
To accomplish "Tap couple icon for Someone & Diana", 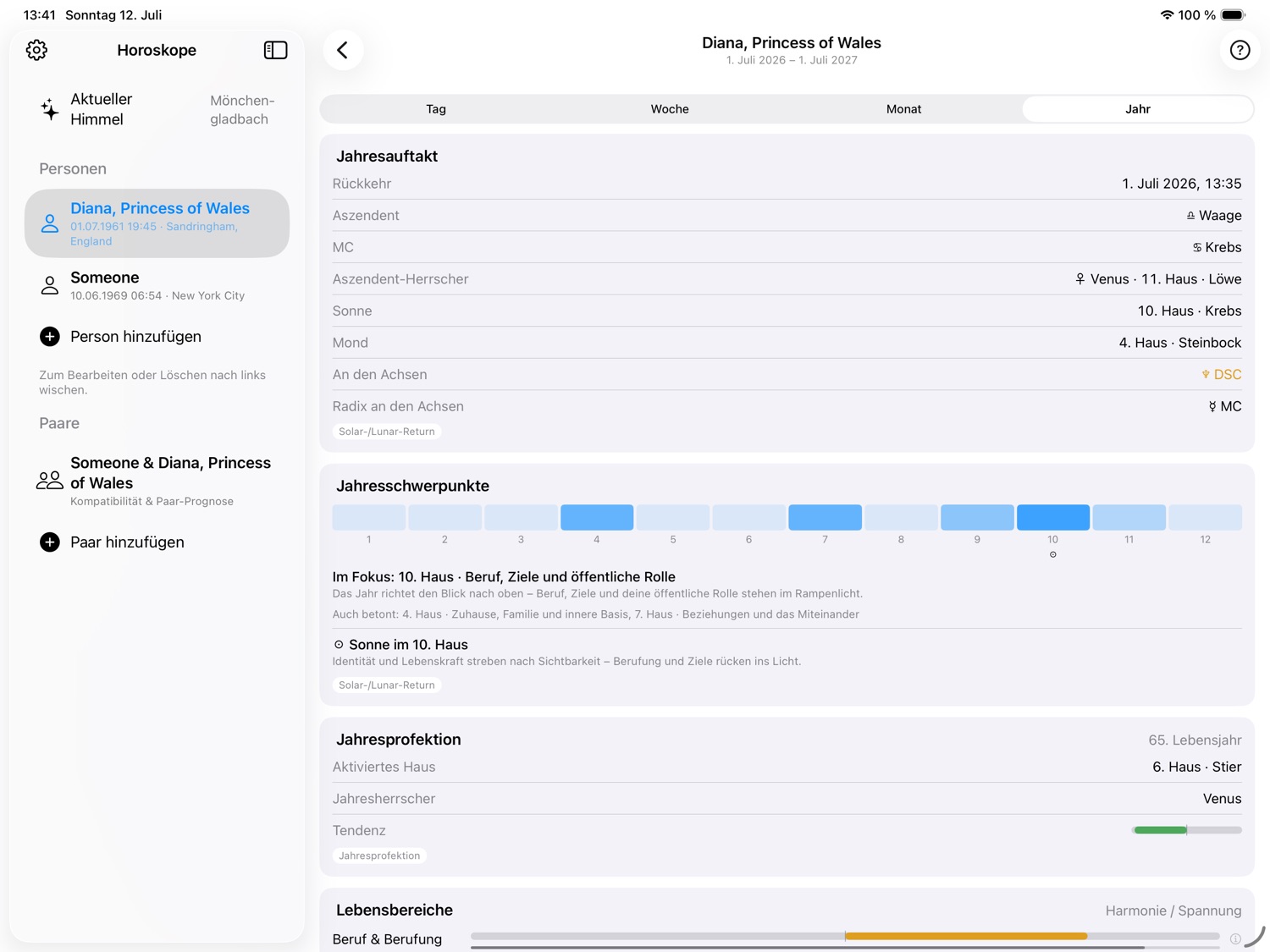I will point(50,480).
